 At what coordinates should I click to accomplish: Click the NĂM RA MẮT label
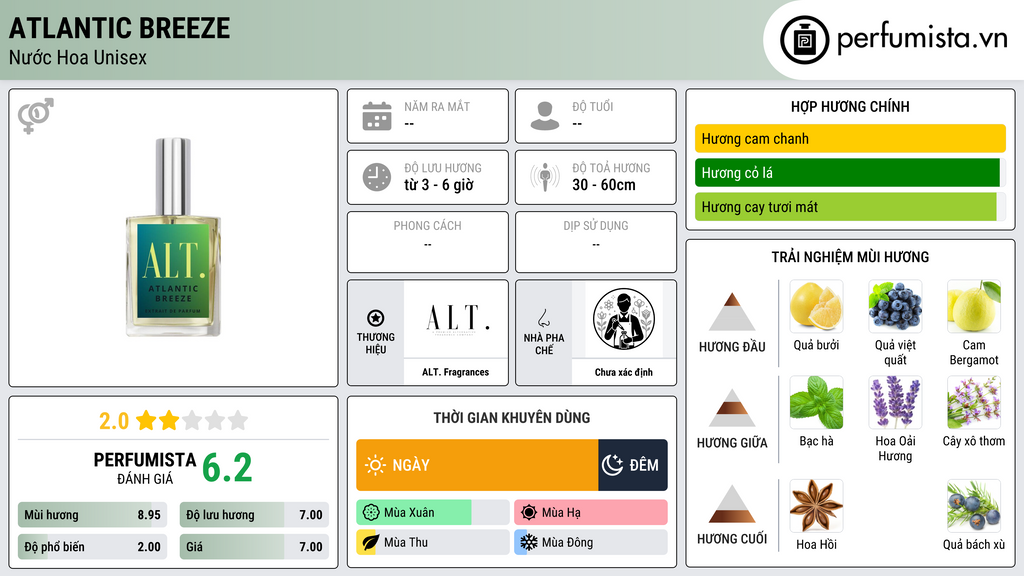tap(437, 106)
